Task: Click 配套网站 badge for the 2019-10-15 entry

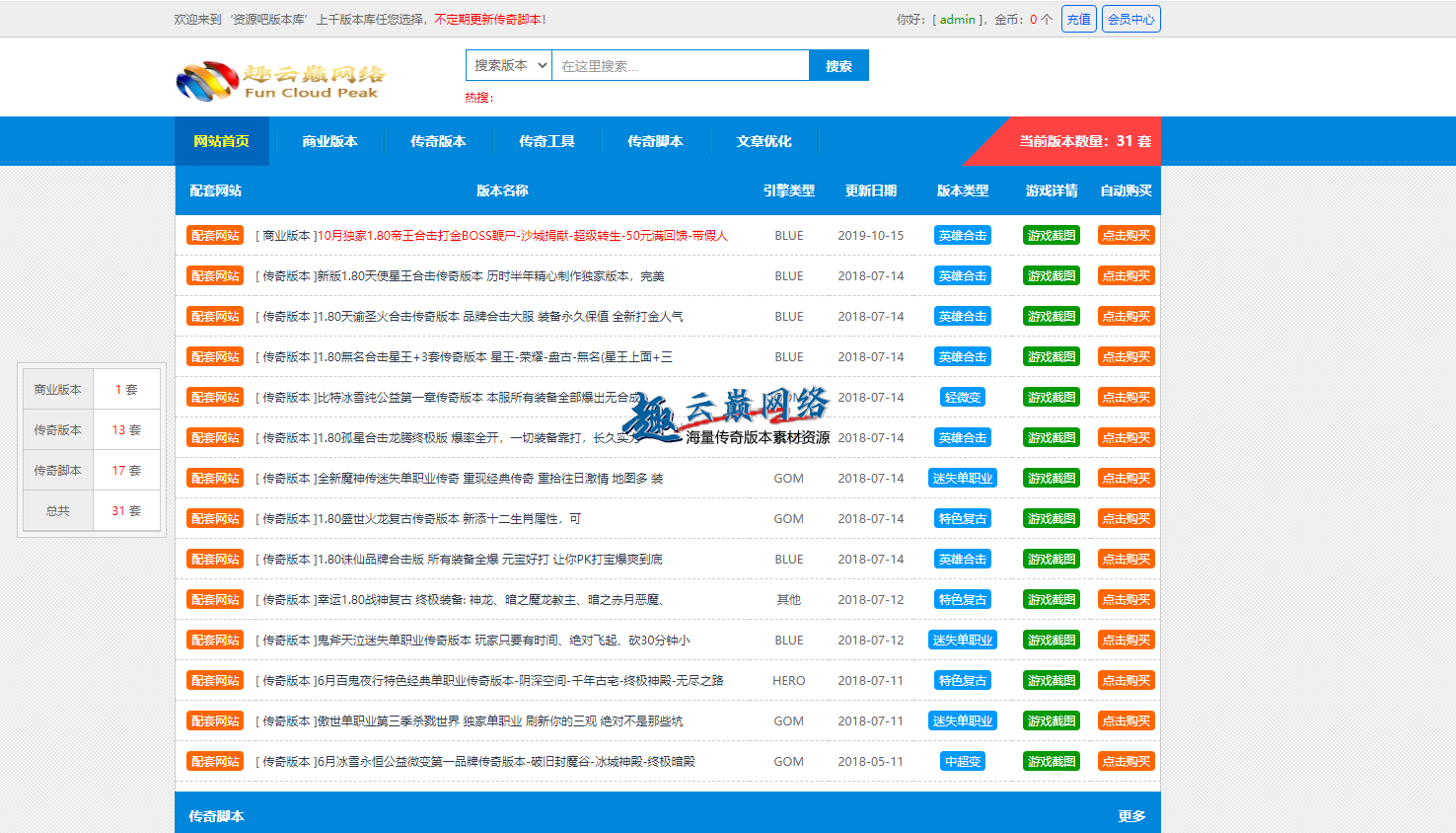Action: [x=215, y=235]
